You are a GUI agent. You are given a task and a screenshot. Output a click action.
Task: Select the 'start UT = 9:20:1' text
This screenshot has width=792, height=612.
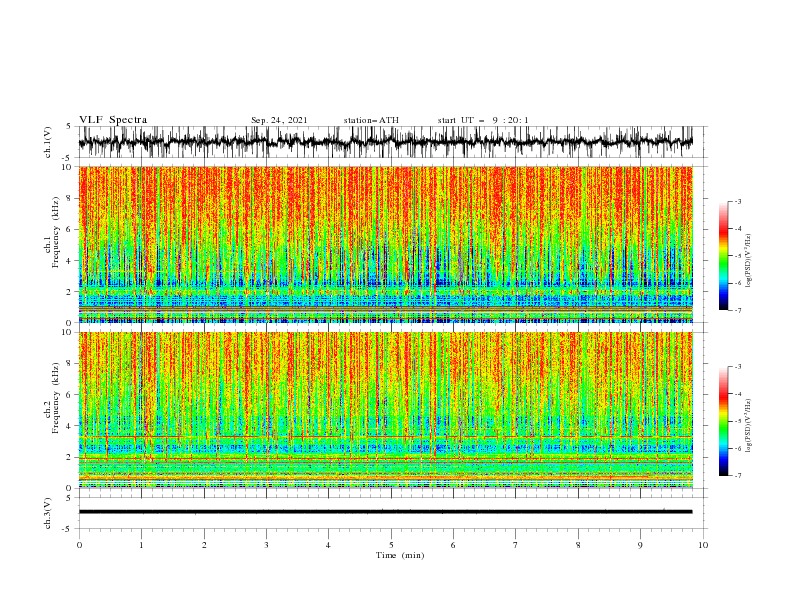click(482, 120)
